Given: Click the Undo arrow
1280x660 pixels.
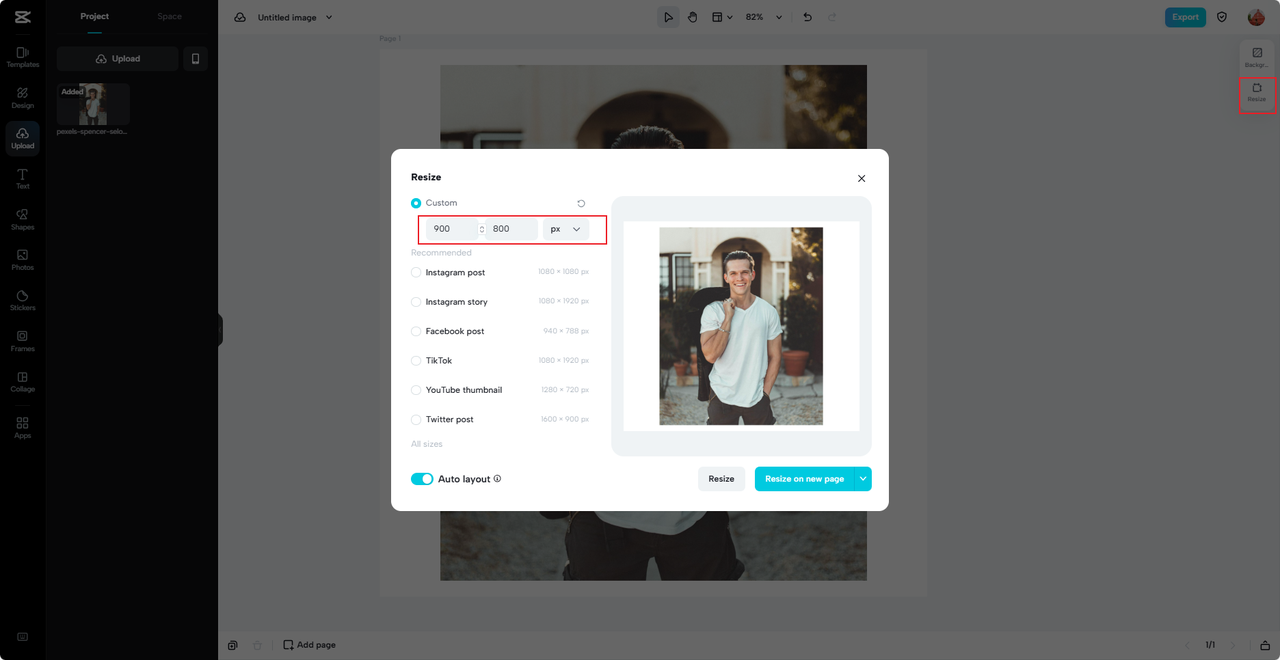Looking at the screenshot, I should tap(807, 17).
